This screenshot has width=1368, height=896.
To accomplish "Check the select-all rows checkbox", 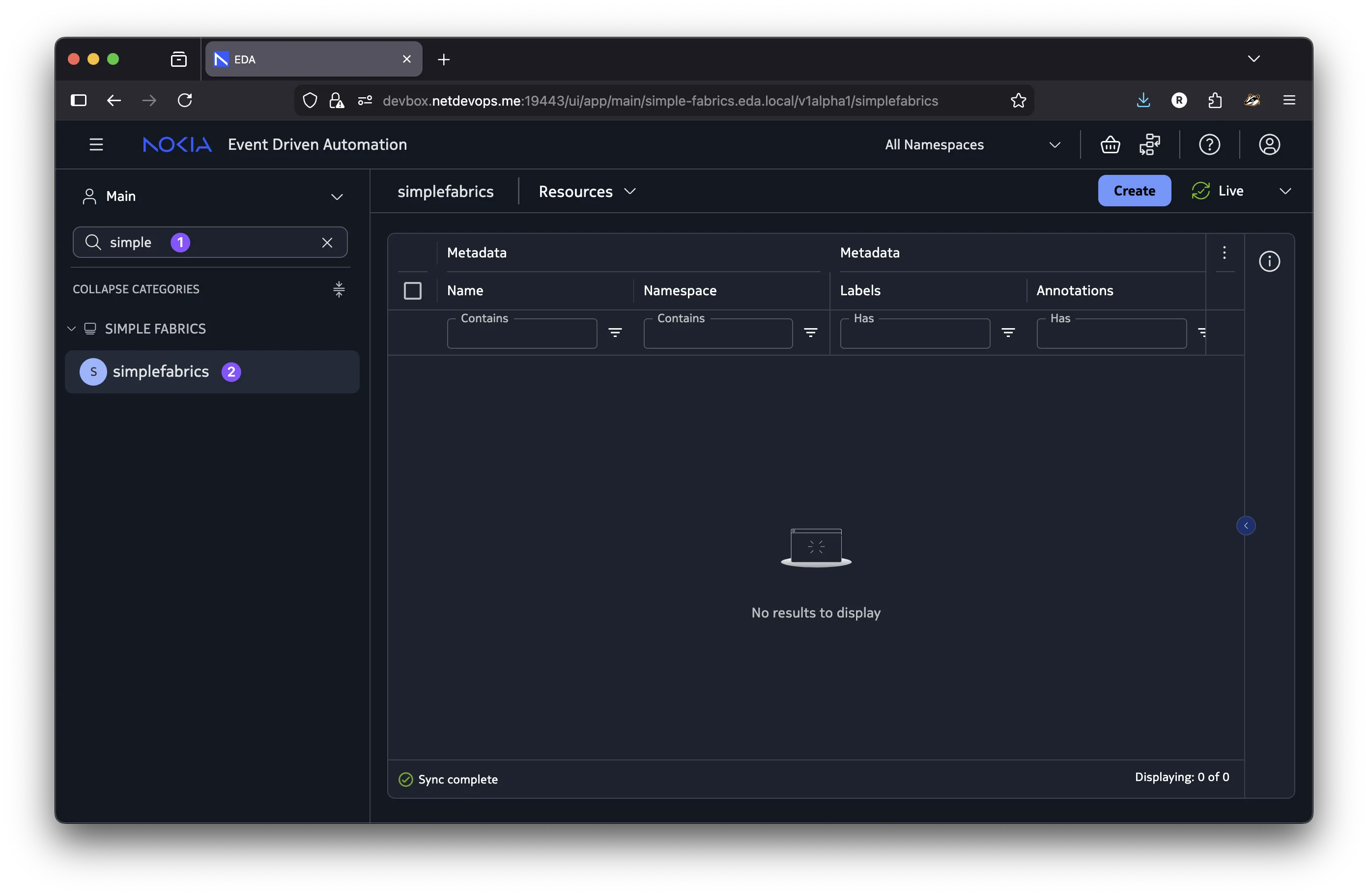I will coord(413,291).
